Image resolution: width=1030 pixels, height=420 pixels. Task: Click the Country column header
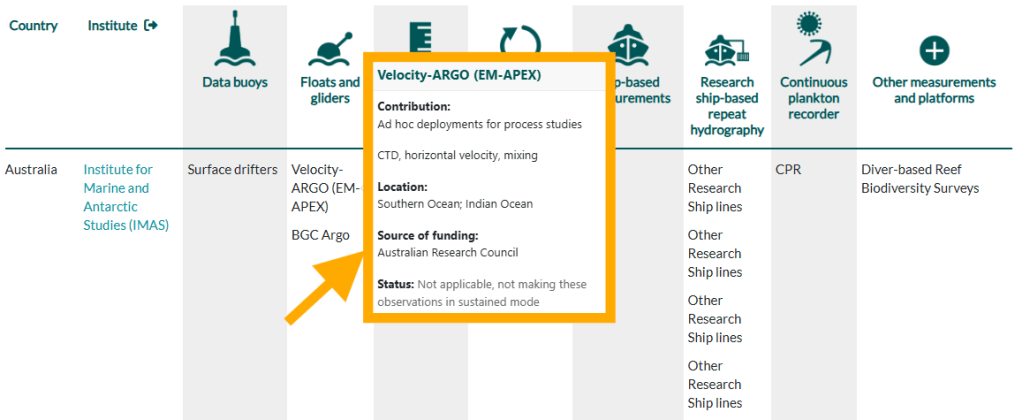click(x=33, y=25)
